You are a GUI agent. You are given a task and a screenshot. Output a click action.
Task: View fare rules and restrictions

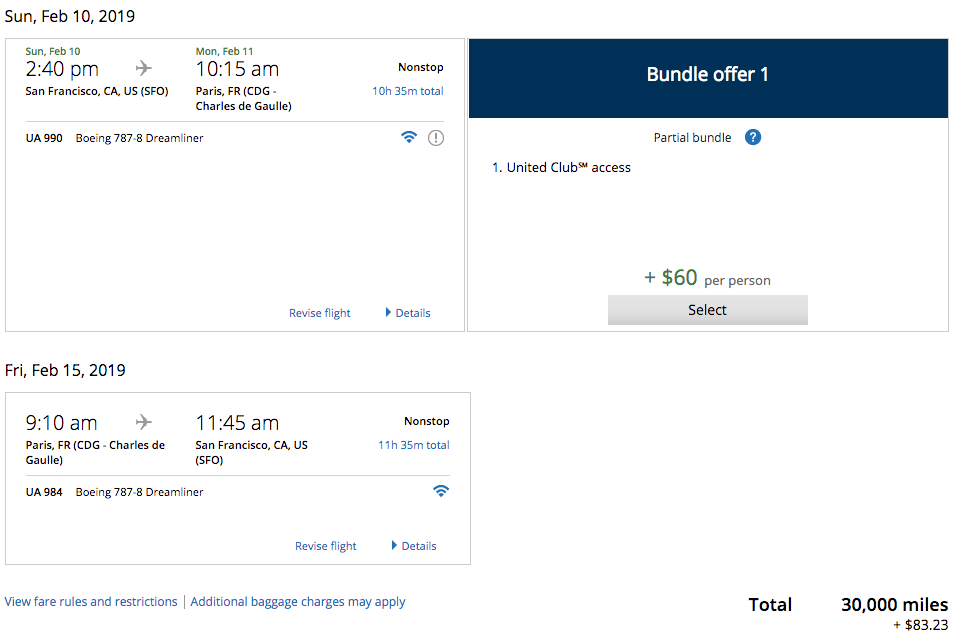click(91, 602)
